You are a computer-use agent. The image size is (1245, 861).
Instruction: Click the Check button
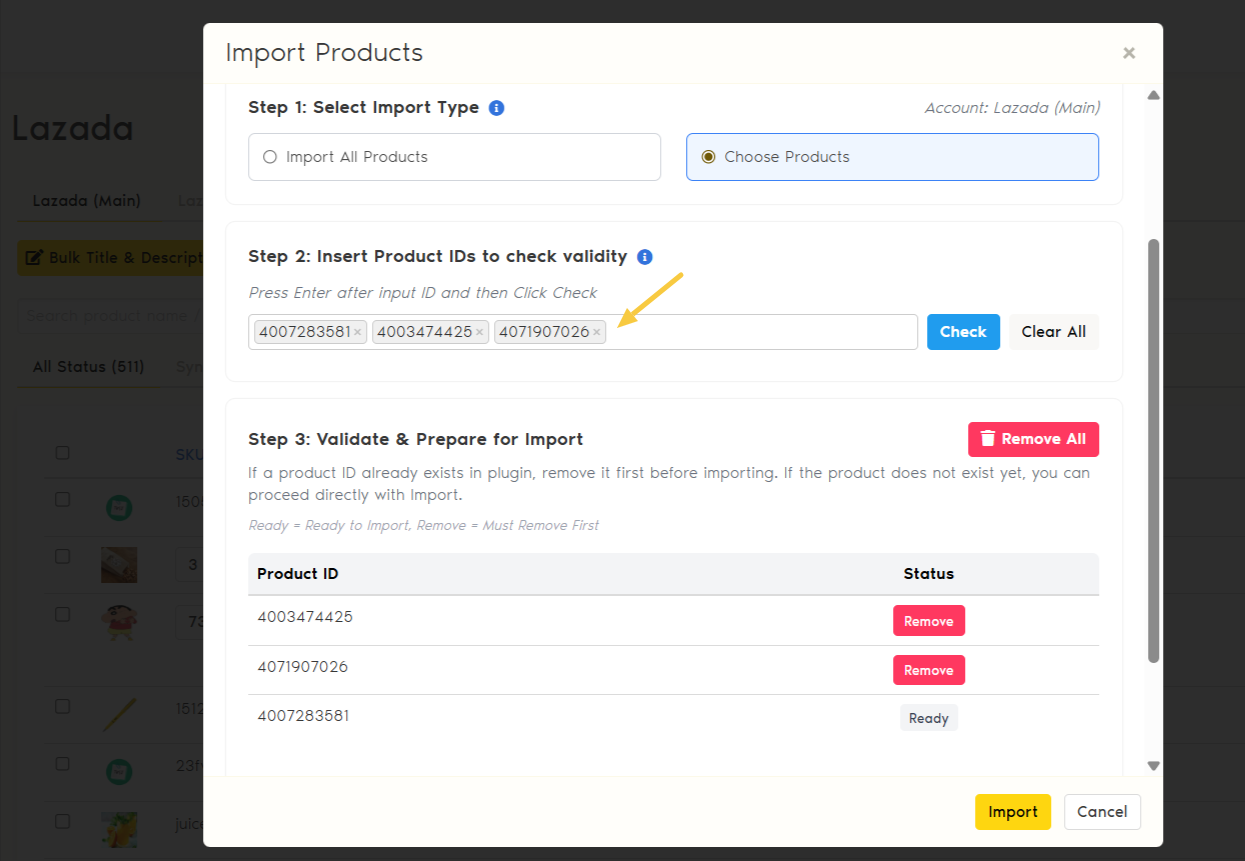tap(963, 332)
